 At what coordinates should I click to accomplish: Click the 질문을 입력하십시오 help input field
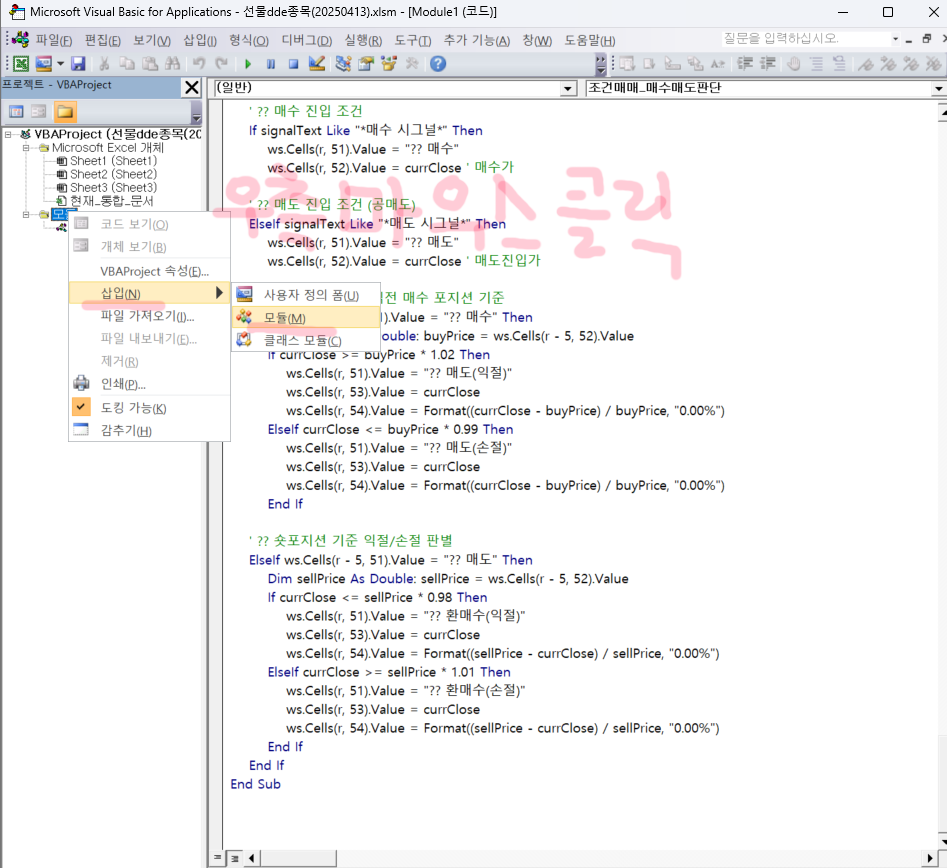tap(805, 39)
